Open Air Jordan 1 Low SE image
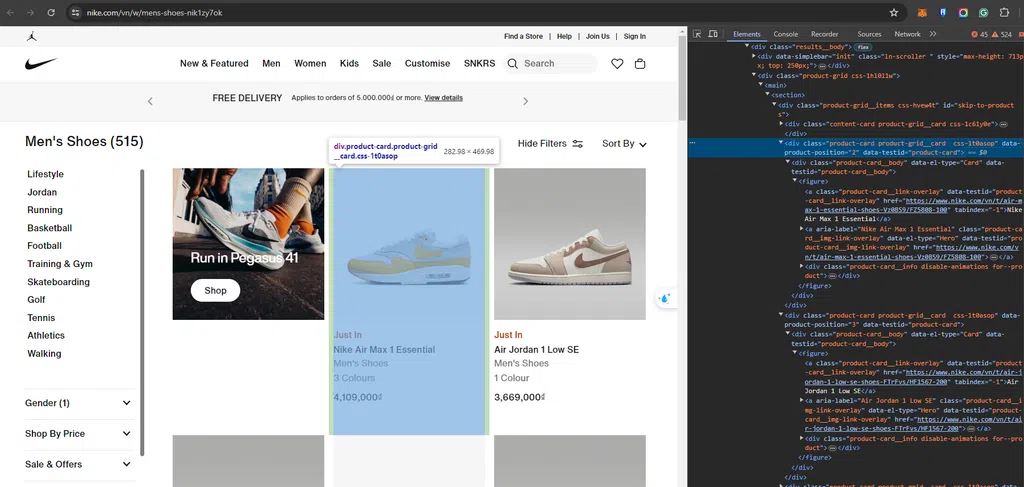1024x487 pixels. pos(570,244)
